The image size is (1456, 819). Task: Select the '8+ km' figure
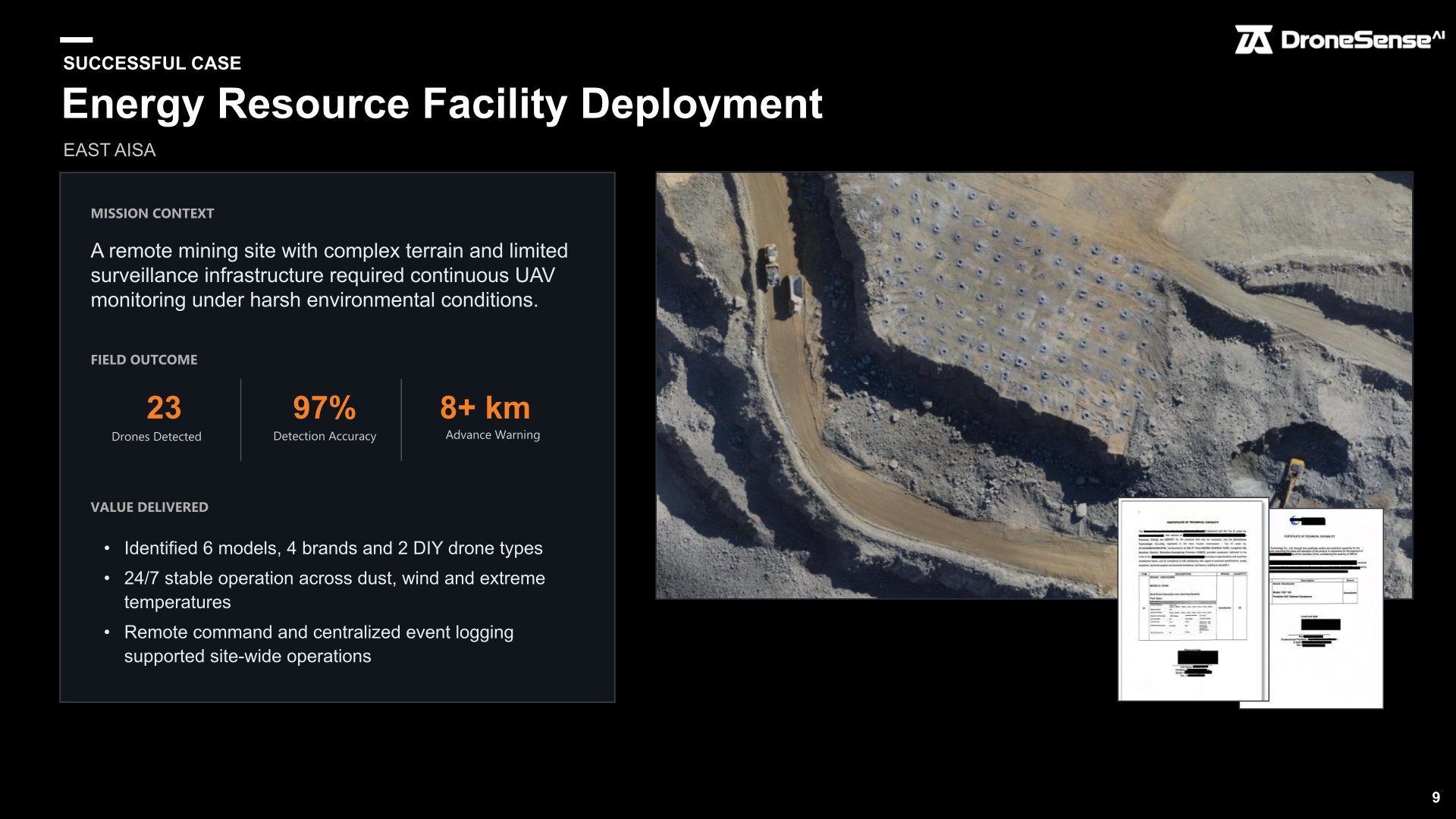pos(485,408)
